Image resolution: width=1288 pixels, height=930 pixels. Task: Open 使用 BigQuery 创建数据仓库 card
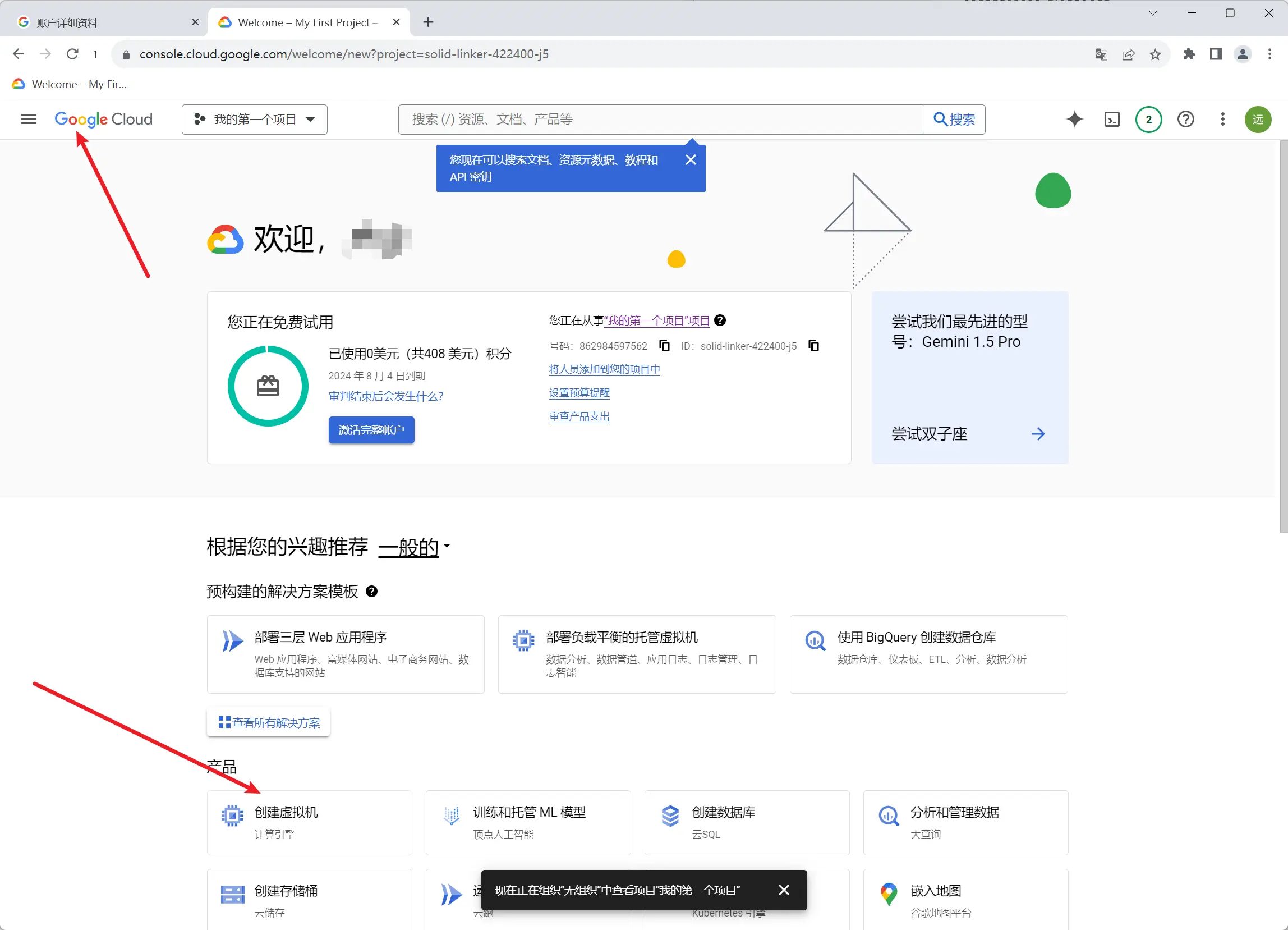coord(928,654)
